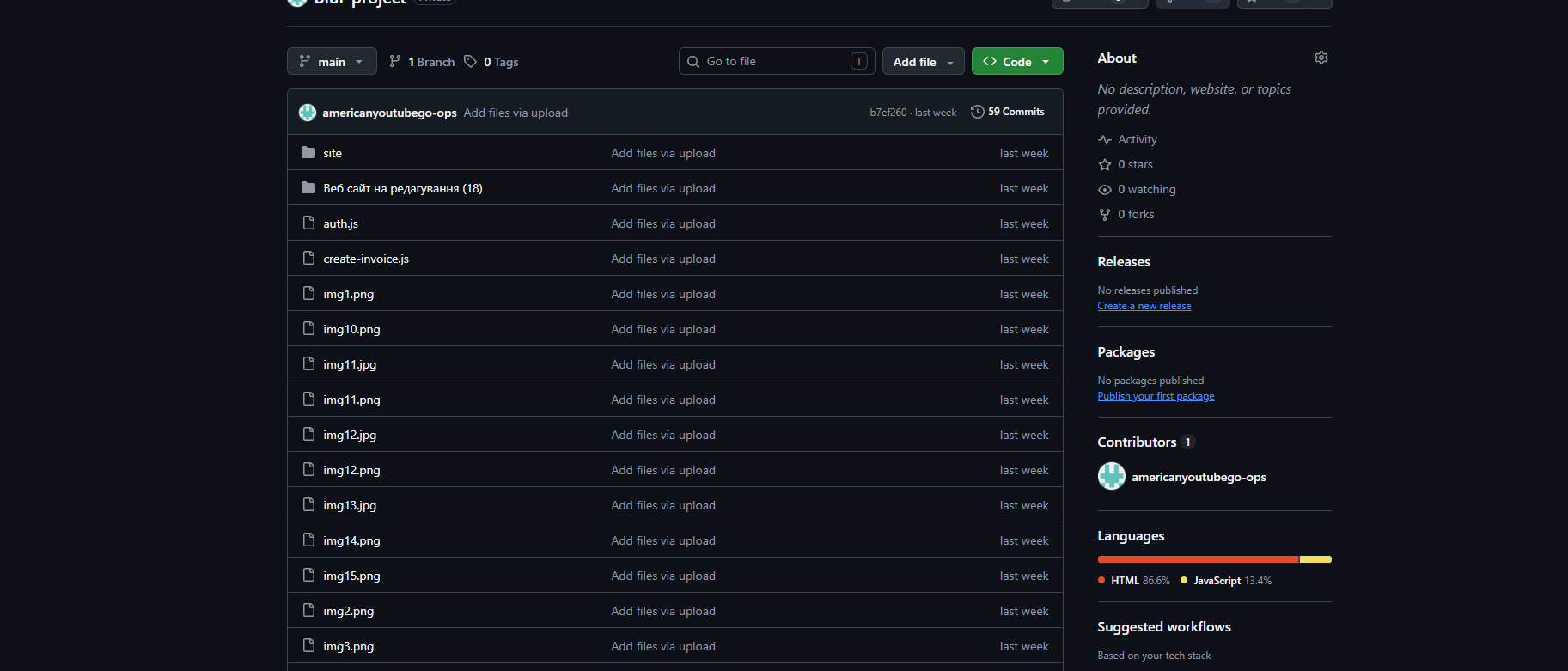Open the site folder
The image size is (1568, 671).
333,153
